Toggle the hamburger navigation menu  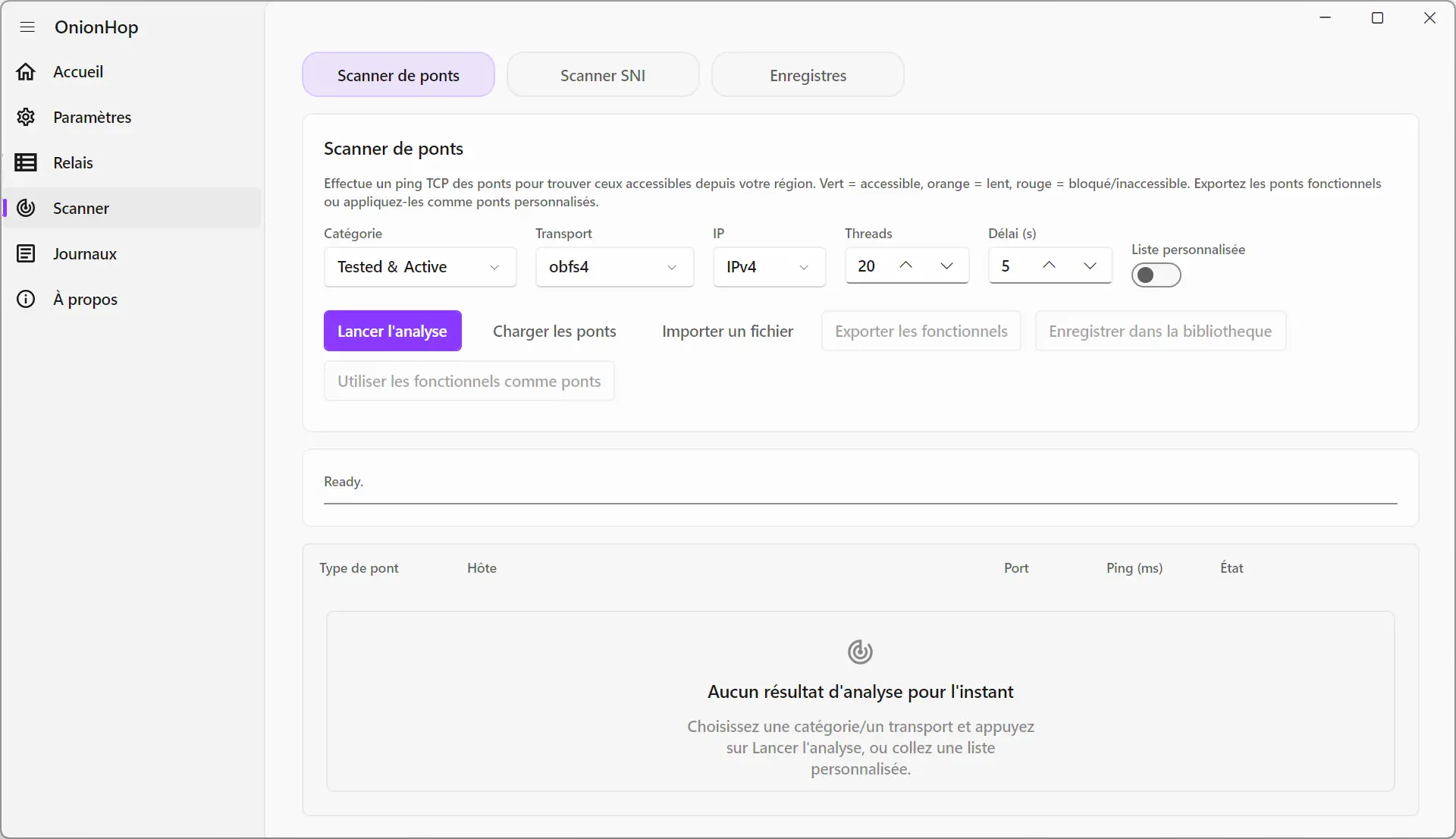(27, 27)
